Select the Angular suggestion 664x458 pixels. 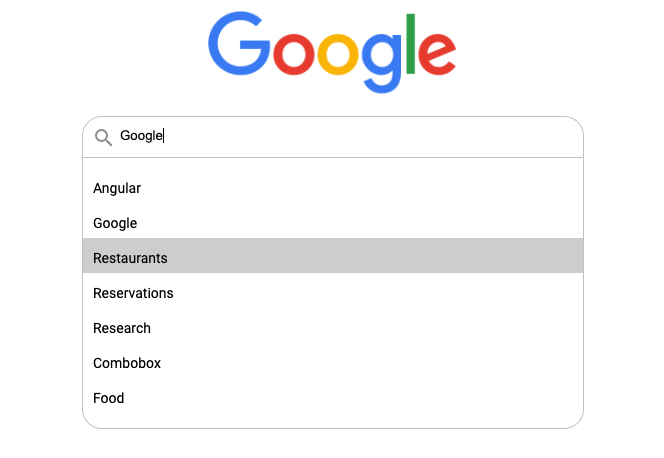tap(333, 188)
